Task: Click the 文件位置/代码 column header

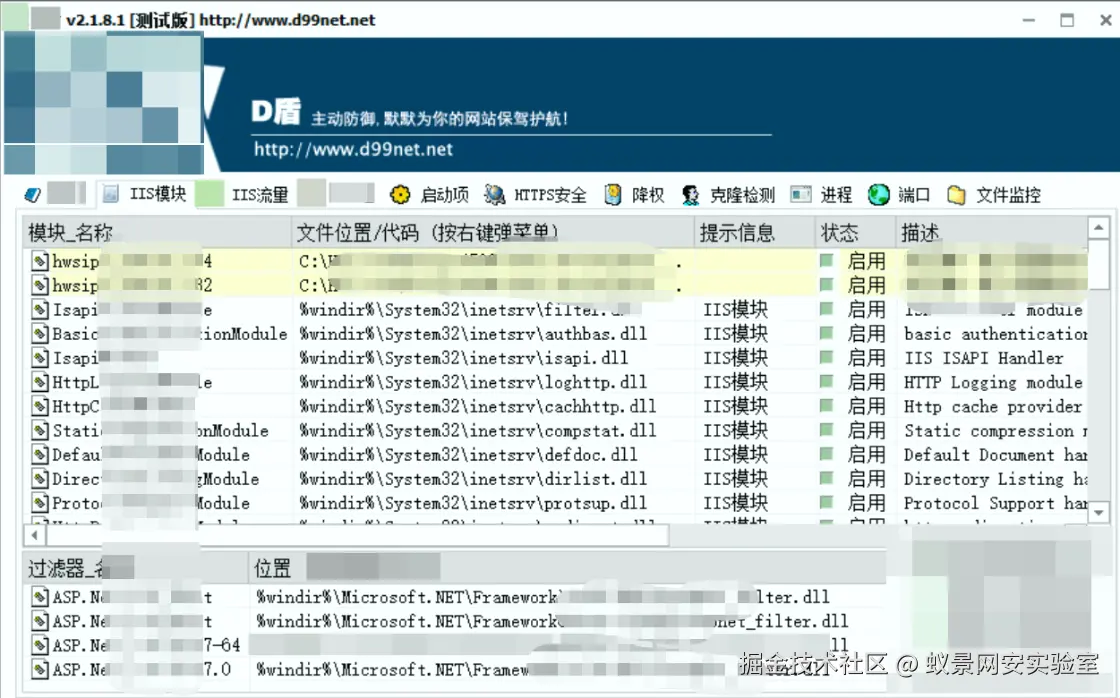Action: click(x=493, y=233)
